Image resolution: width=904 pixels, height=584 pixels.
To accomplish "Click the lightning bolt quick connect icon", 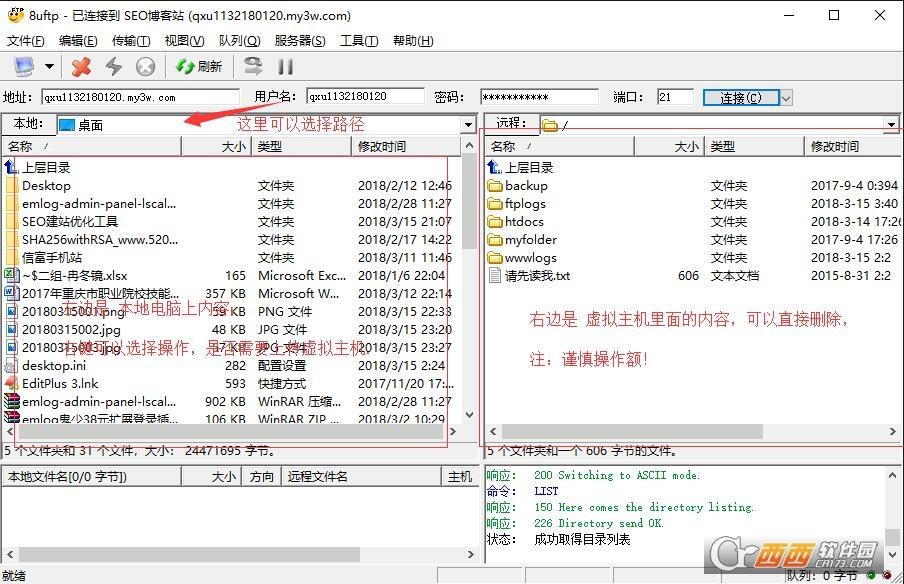I will [114, 66].
